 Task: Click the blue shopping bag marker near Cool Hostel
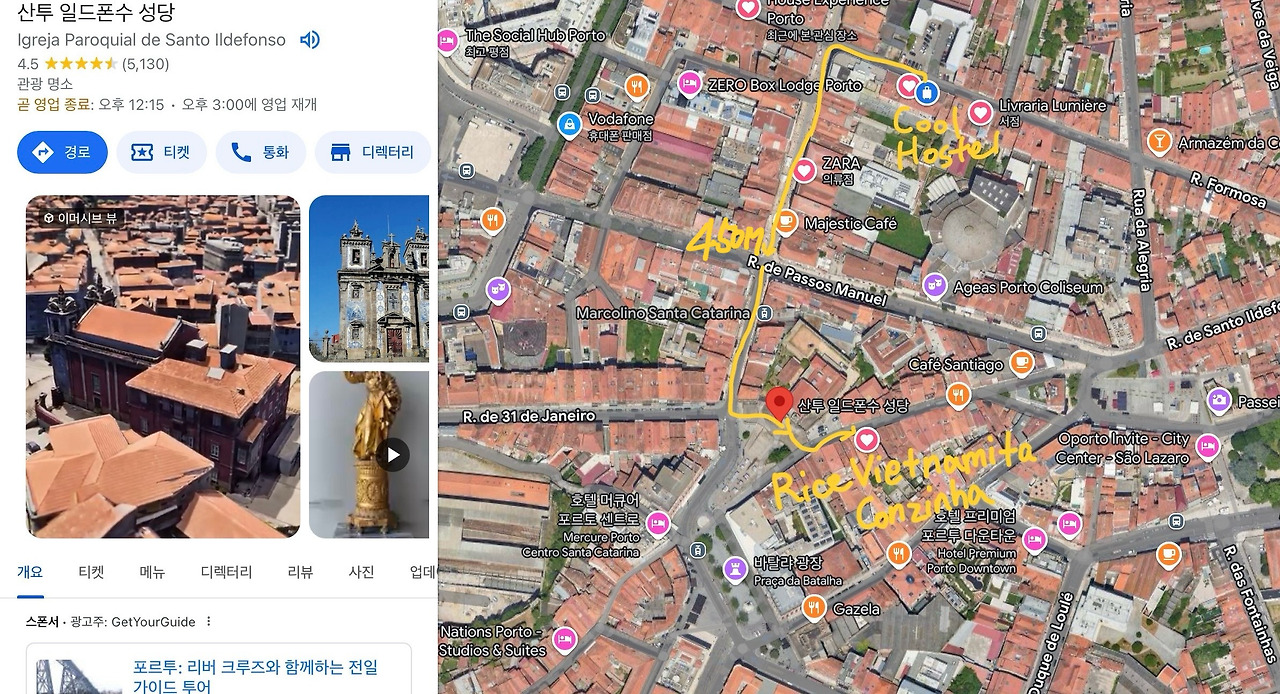[927, 93]
